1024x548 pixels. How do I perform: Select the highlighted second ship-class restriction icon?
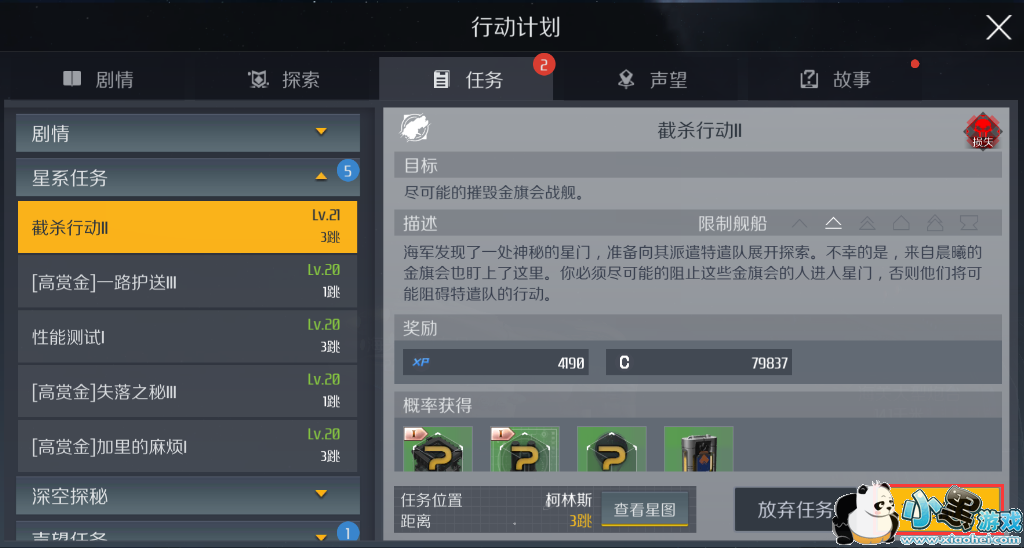click(833, 223)
